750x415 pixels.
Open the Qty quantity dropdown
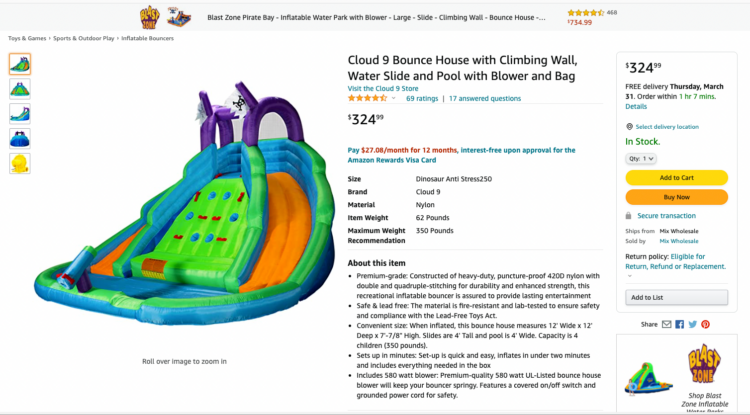point(641,158)
